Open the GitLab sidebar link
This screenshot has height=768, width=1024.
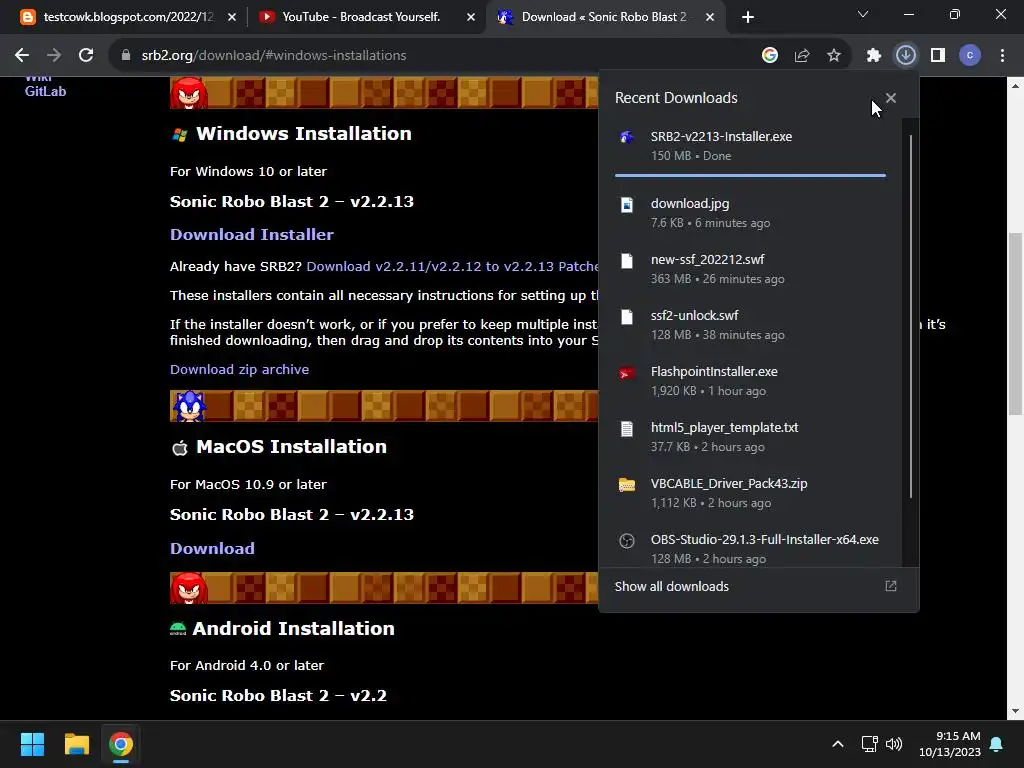point(45,91)
